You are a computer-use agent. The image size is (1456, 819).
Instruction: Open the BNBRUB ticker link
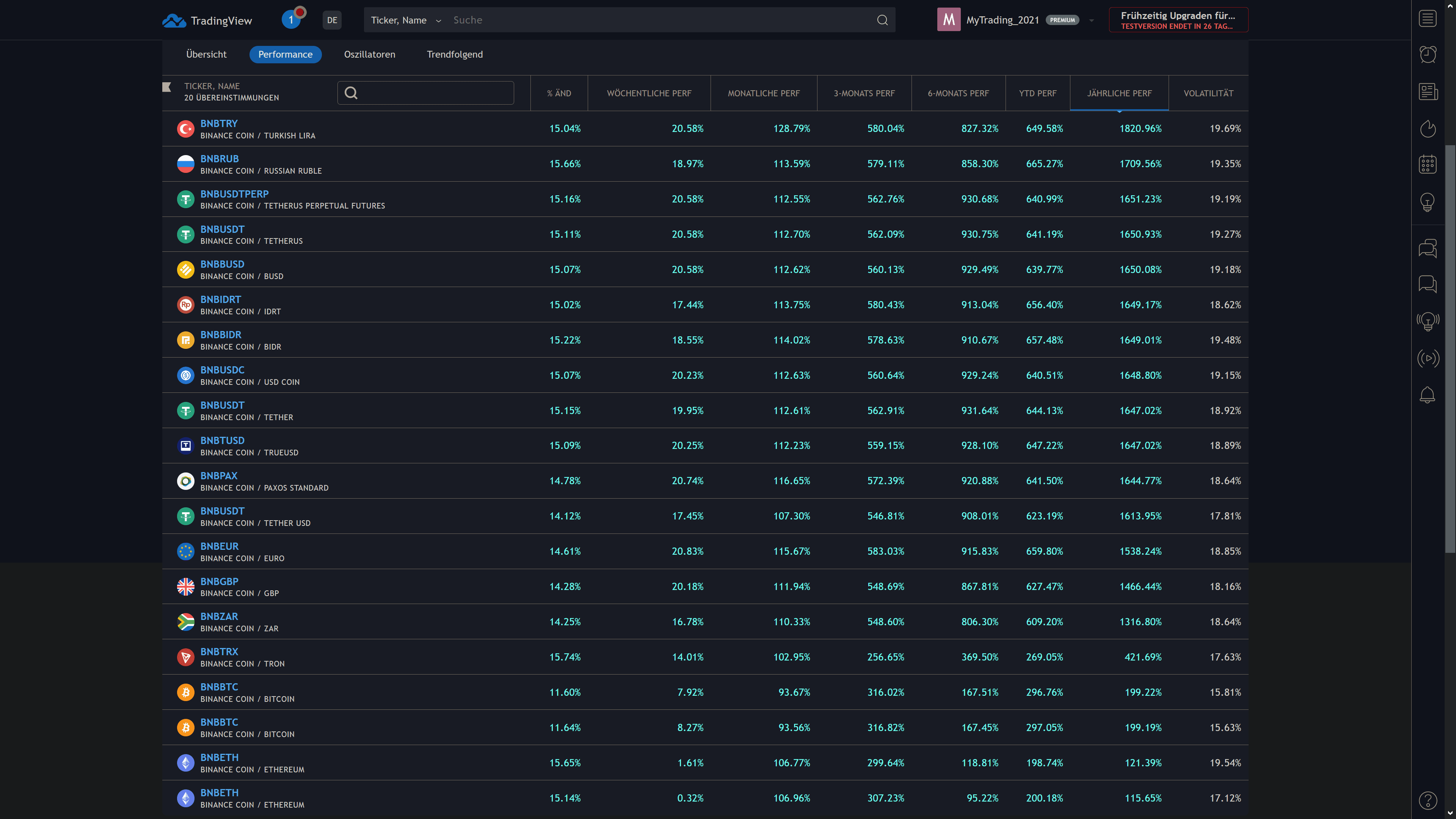click(219, 159)
